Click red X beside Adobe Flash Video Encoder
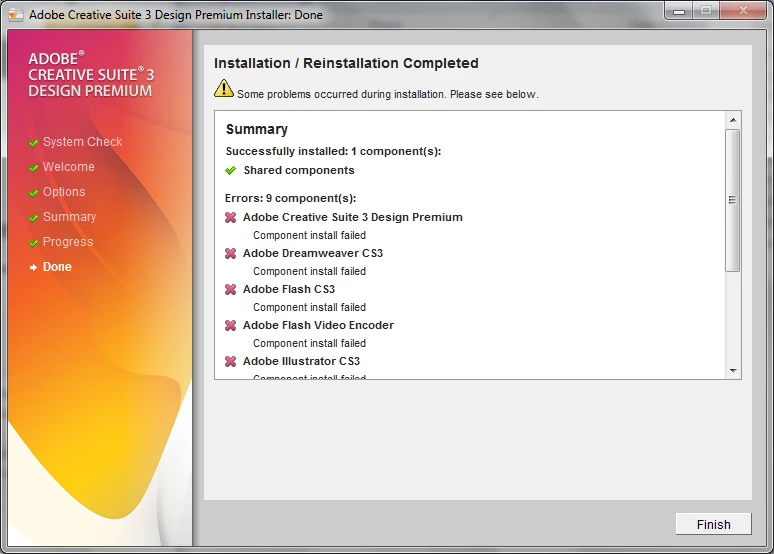 coord(231,325)
